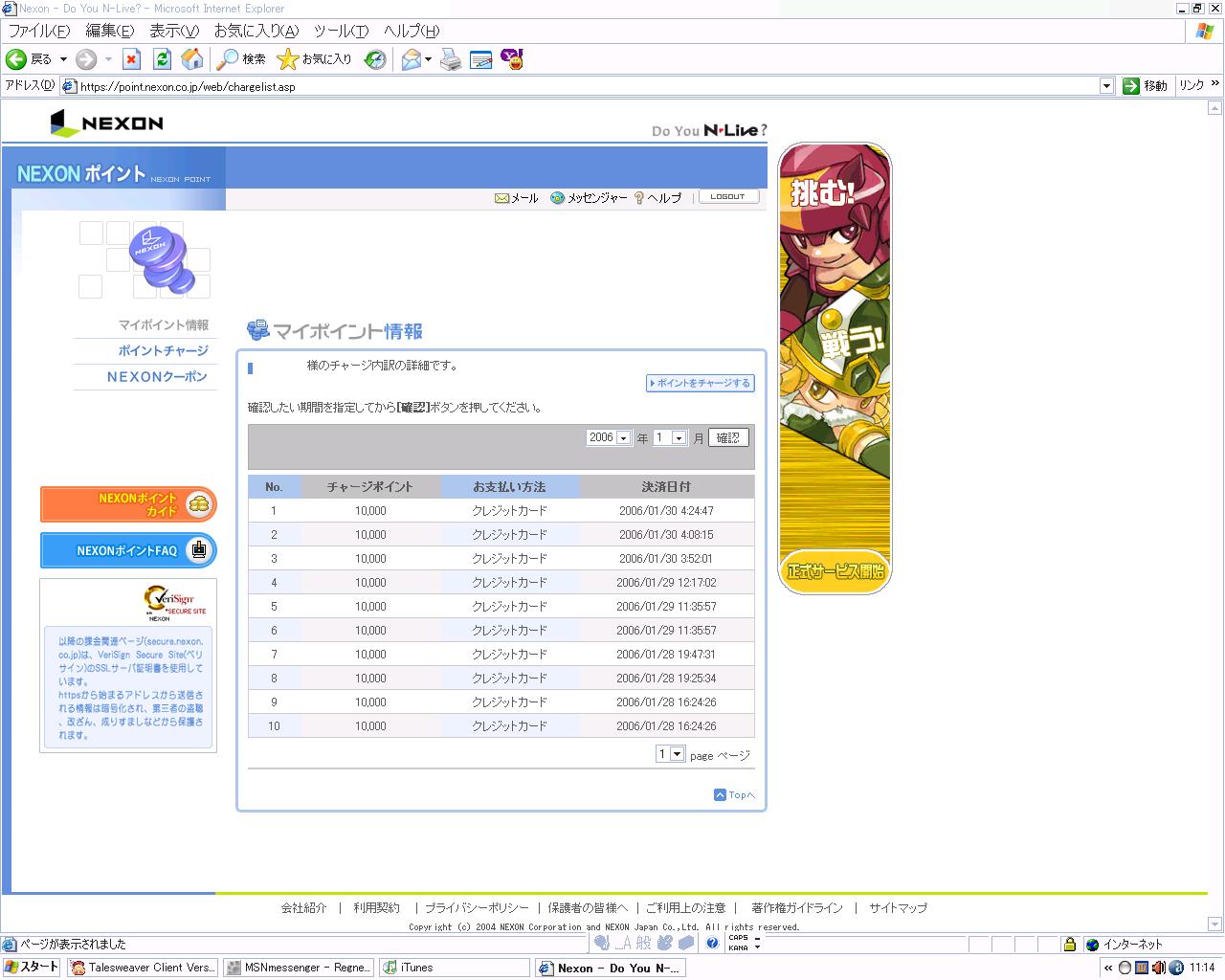Open the ツール(T) menu
Image resolution: width=1225 pixels, height=980 pixels.
342,31
